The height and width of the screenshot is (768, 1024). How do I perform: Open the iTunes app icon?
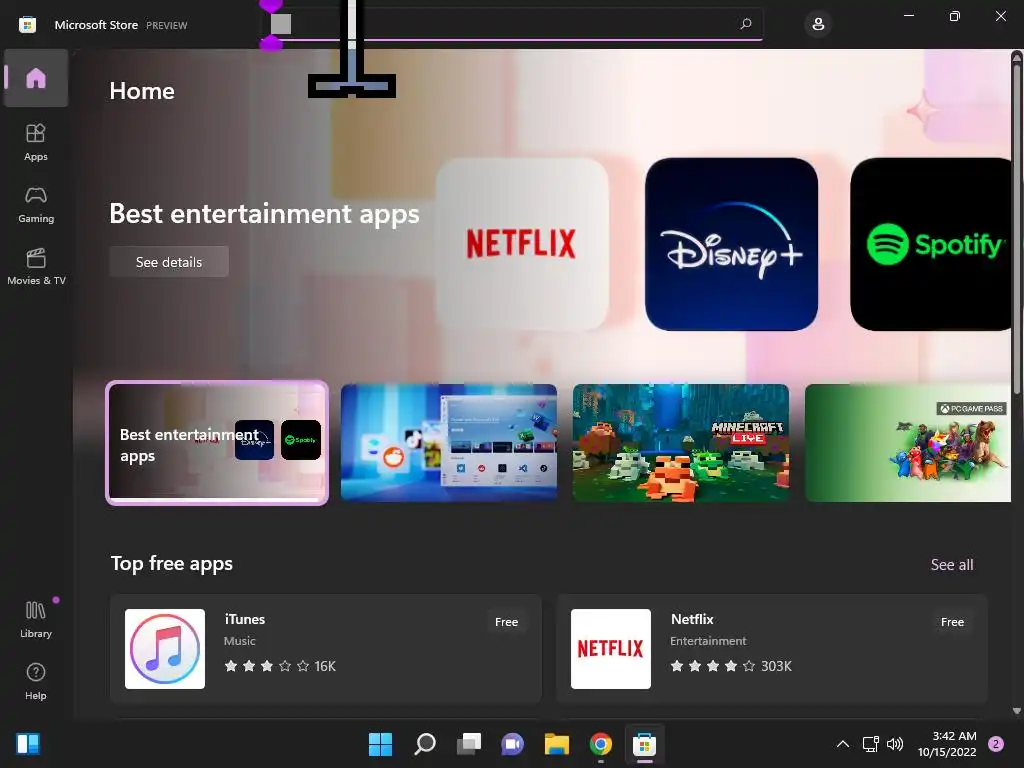[165, 648]
